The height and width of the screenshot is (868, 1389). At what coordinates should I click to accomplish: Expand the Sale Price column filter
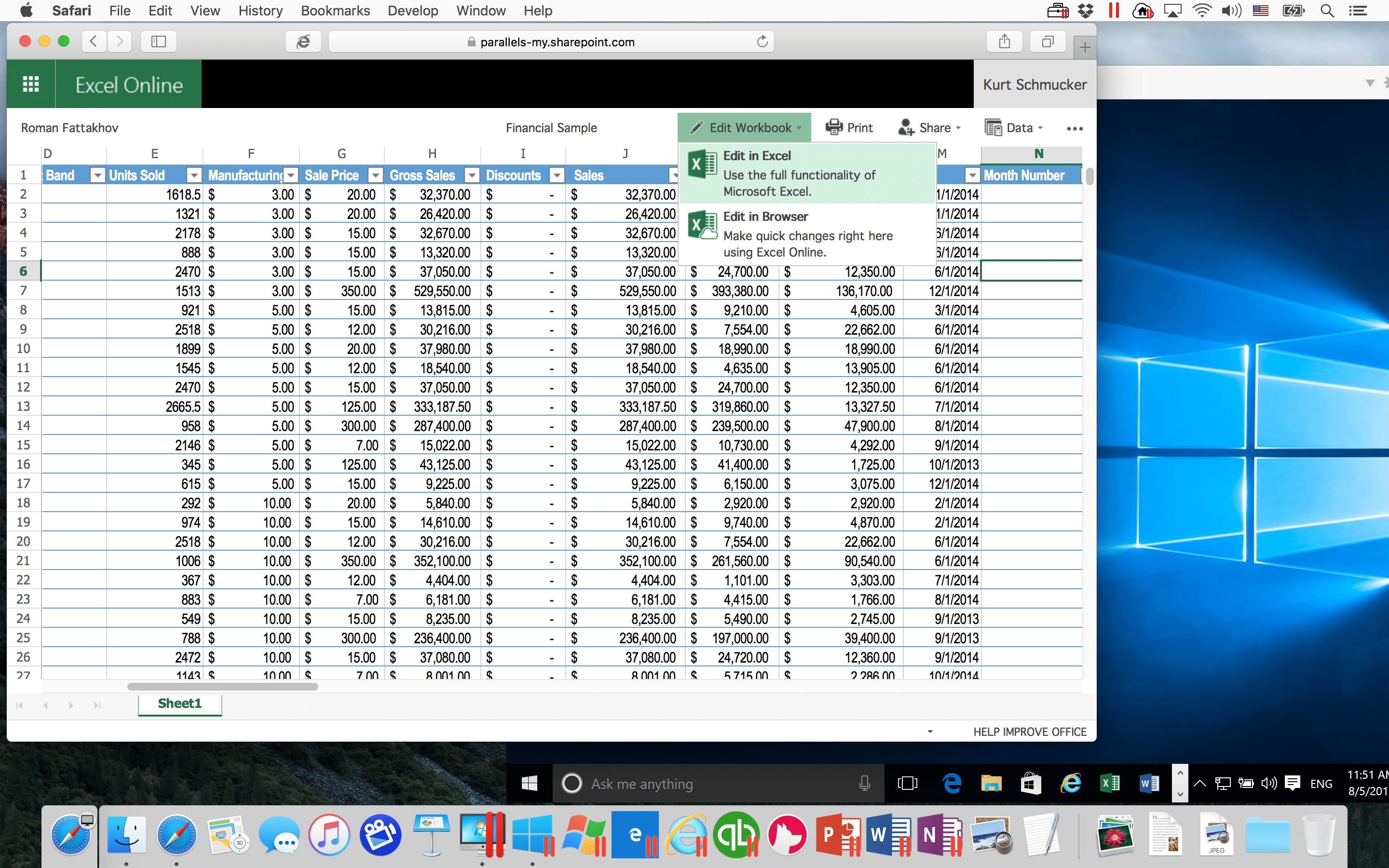pyautogui.click(x=375, y=176)
